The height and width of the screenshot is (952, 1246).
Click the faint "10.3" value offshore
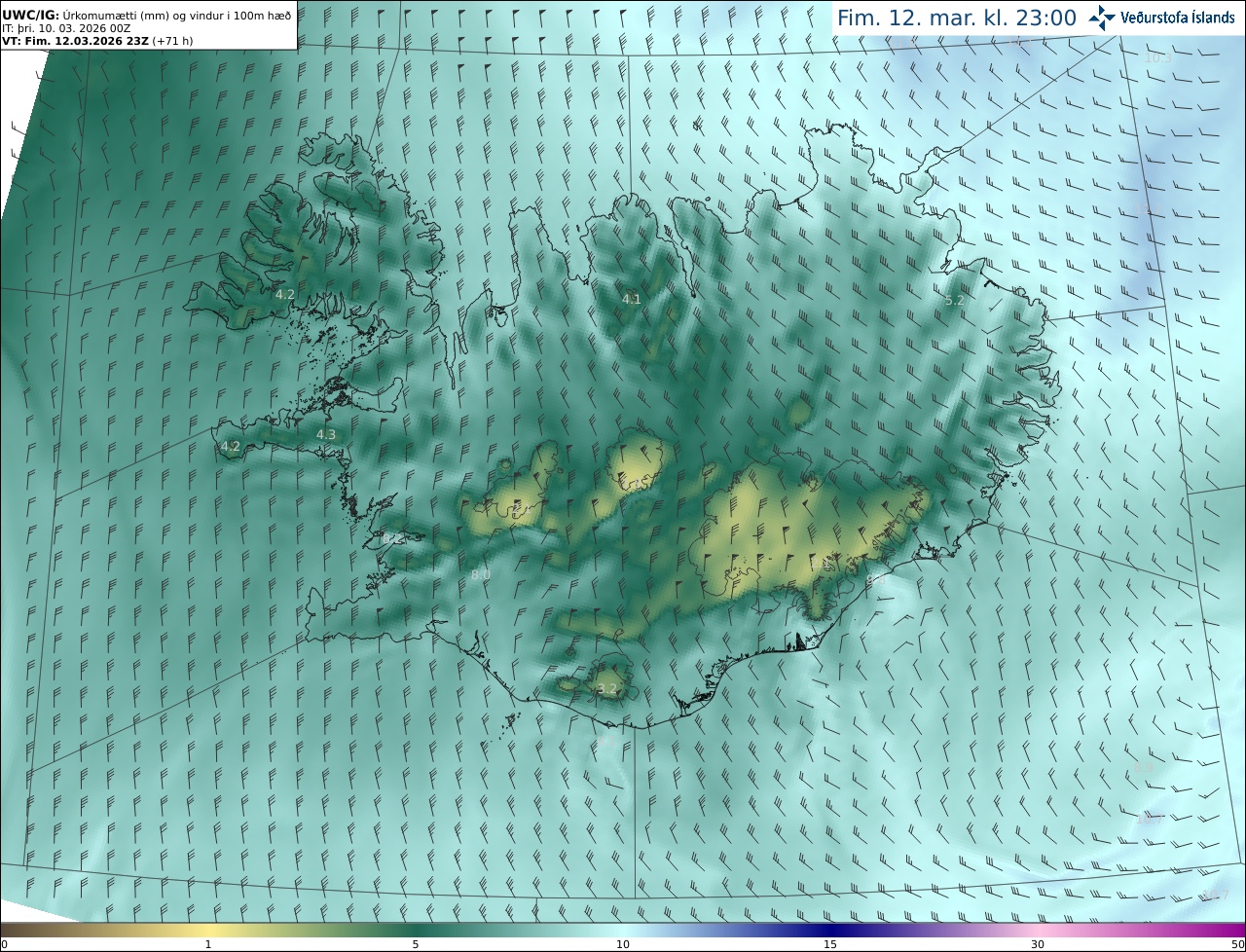1157,57
